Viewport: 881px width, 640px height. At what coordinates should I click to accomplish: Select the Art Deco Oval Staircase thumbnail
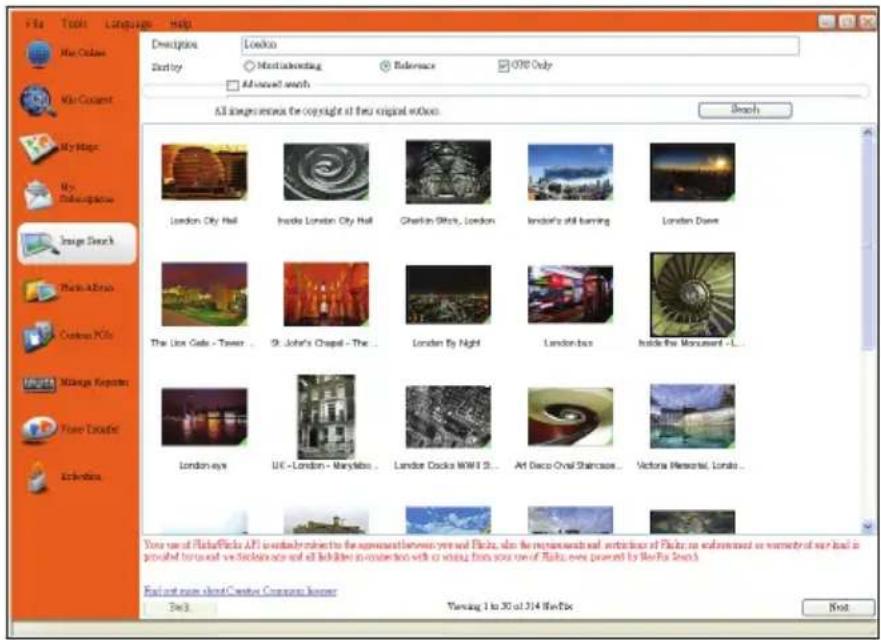coord(570,417)
